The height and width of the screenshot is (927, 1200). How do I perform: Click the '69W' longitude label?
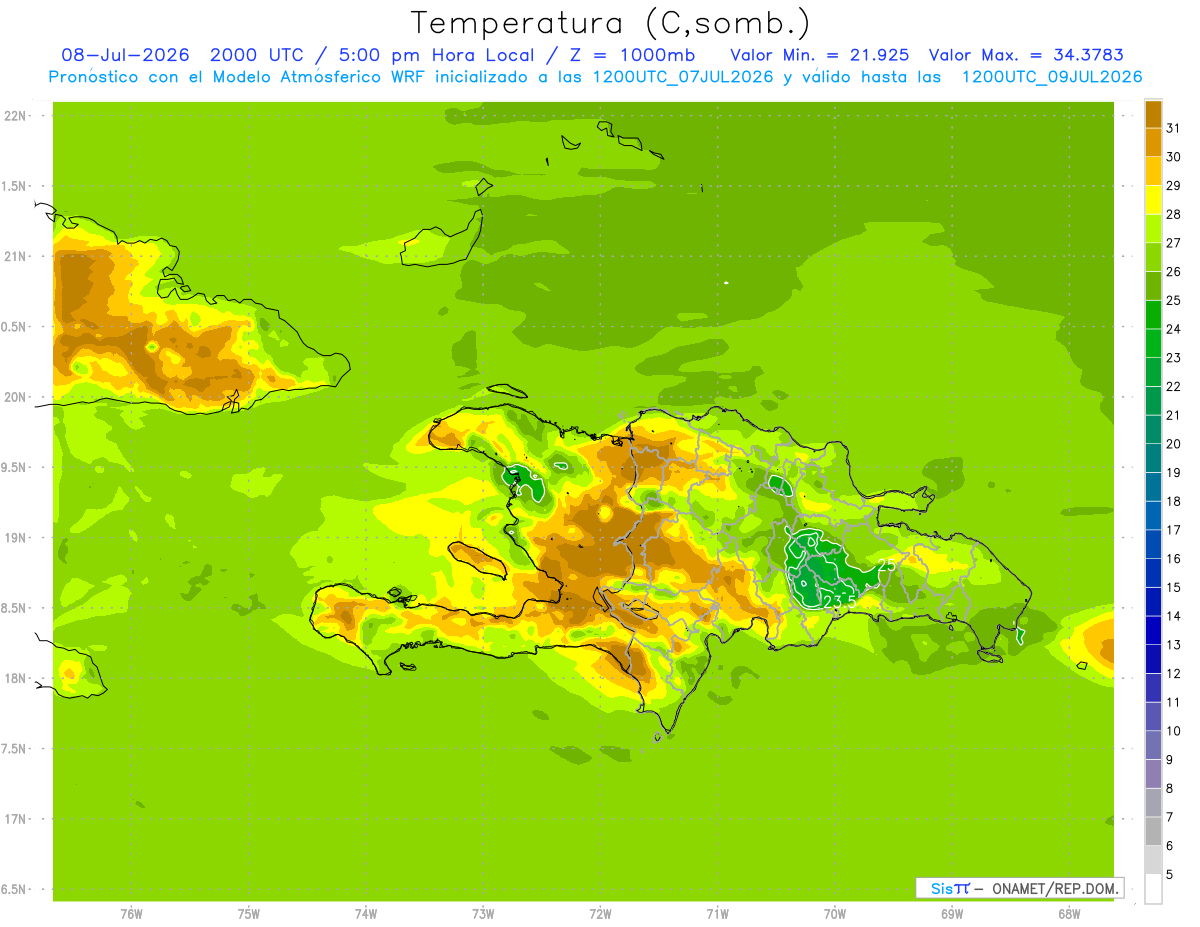point(951,914)
